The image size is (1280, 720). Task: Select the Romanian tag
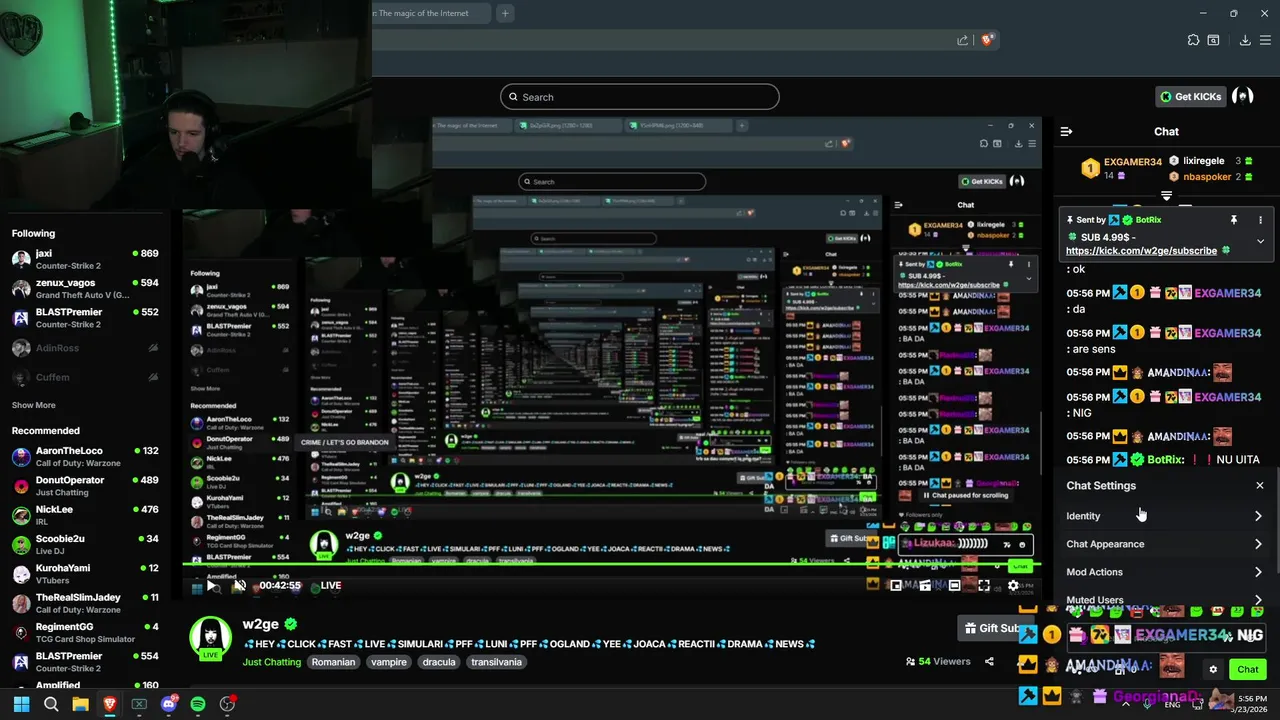tap(333, 662)
